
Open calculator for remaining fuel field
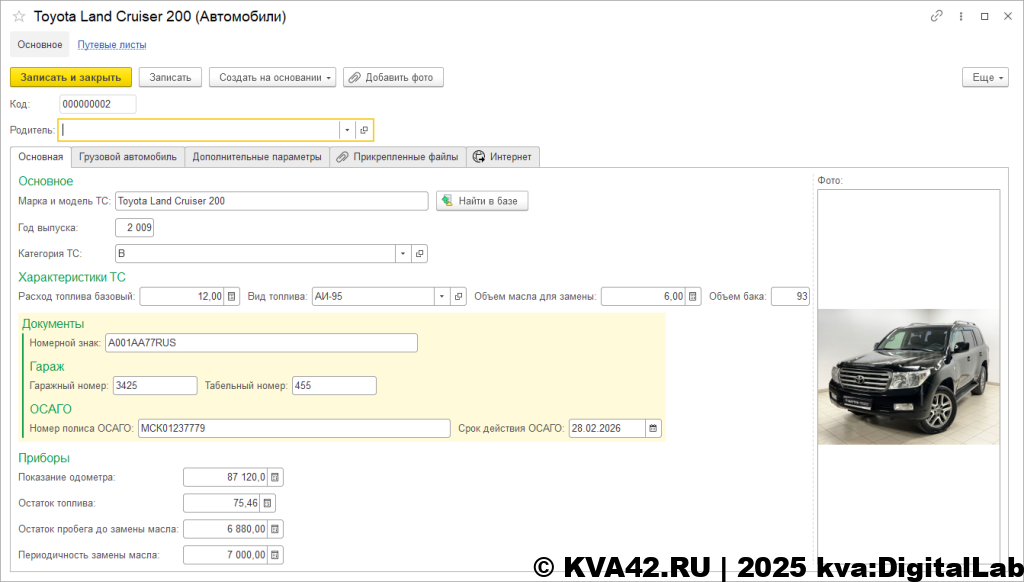coord(267,503)
